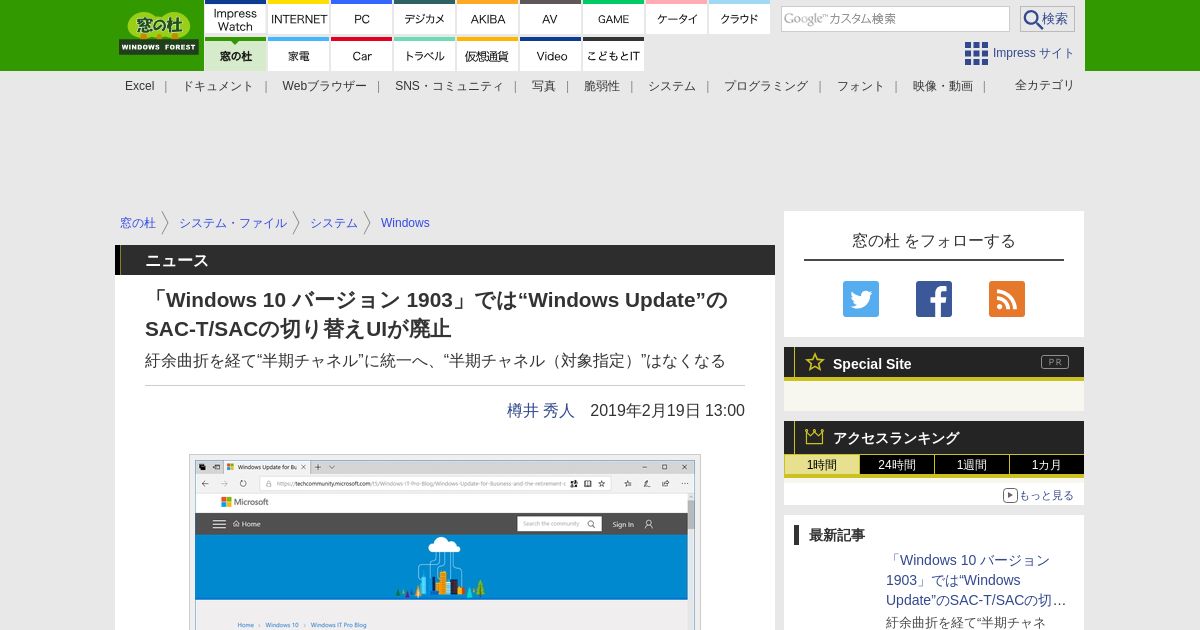Screen dimensions: 1200x630
Task: Go to 窓の杜 breadcrumb link
Action: point(138,223)
